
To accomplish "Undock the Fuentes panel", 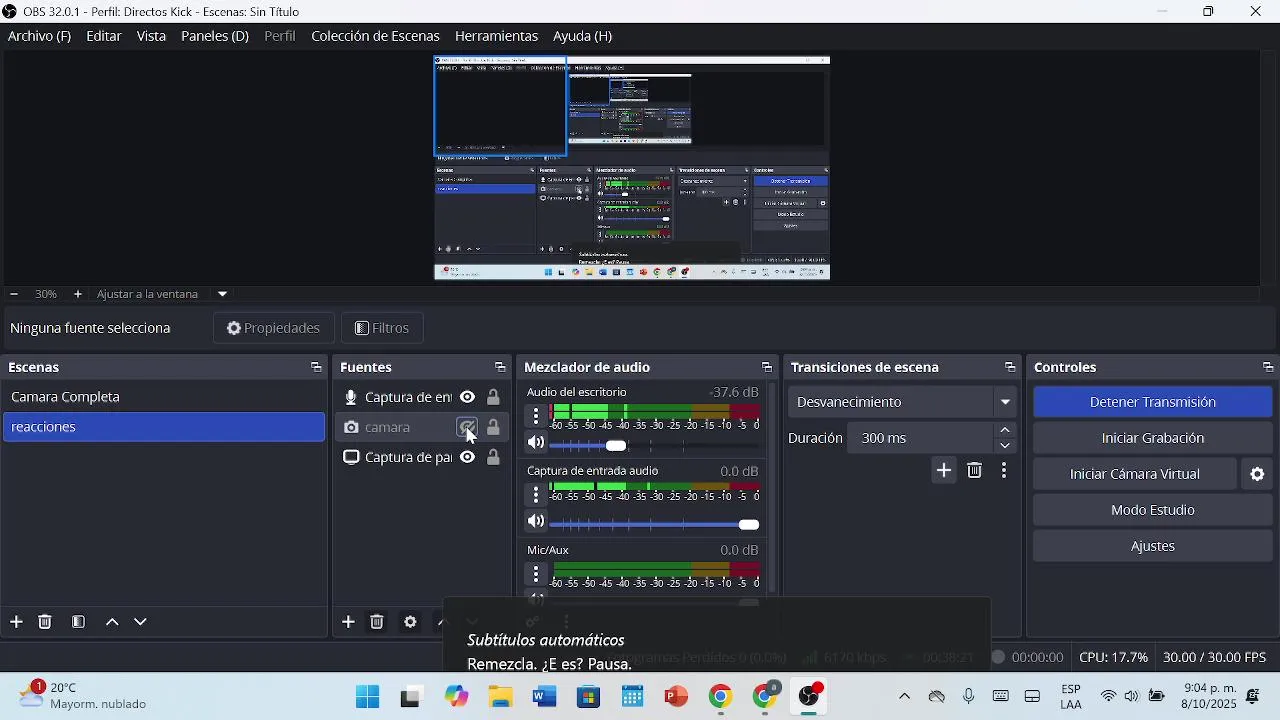I will [500, 367].
